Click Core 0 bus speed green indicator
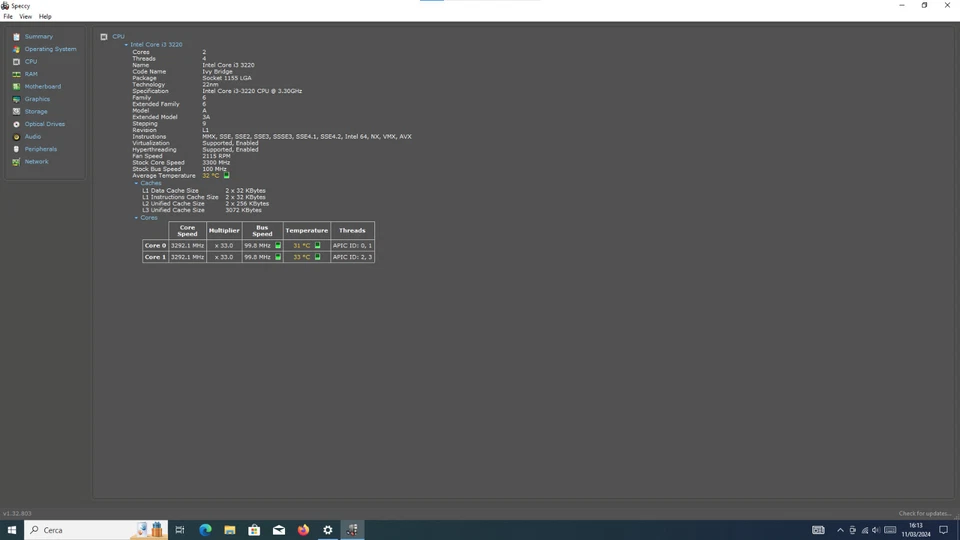Screen dimensions: 960x540 point(278,246)
